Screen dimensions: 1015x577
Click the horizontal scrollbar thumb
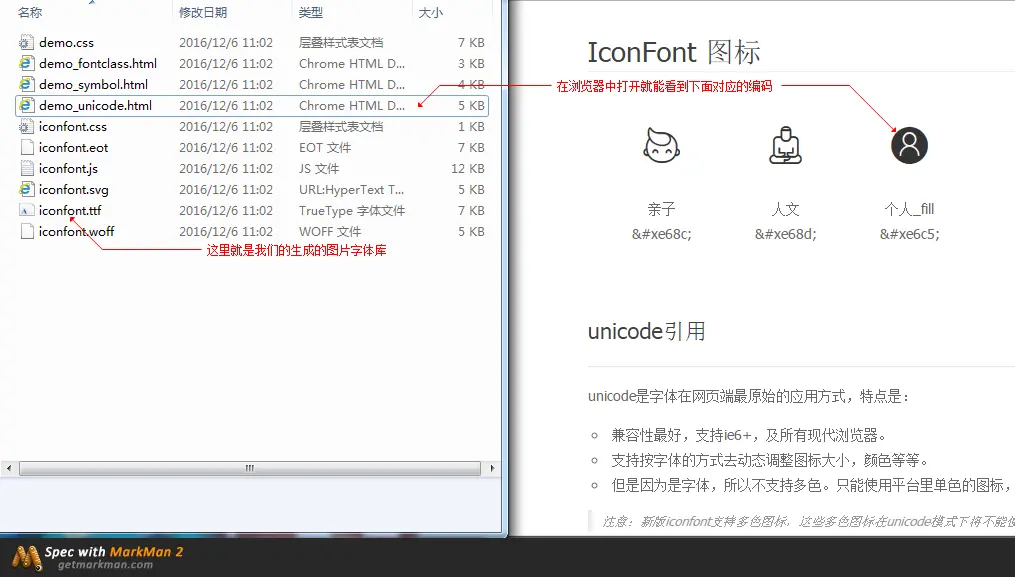pos(250,468)
